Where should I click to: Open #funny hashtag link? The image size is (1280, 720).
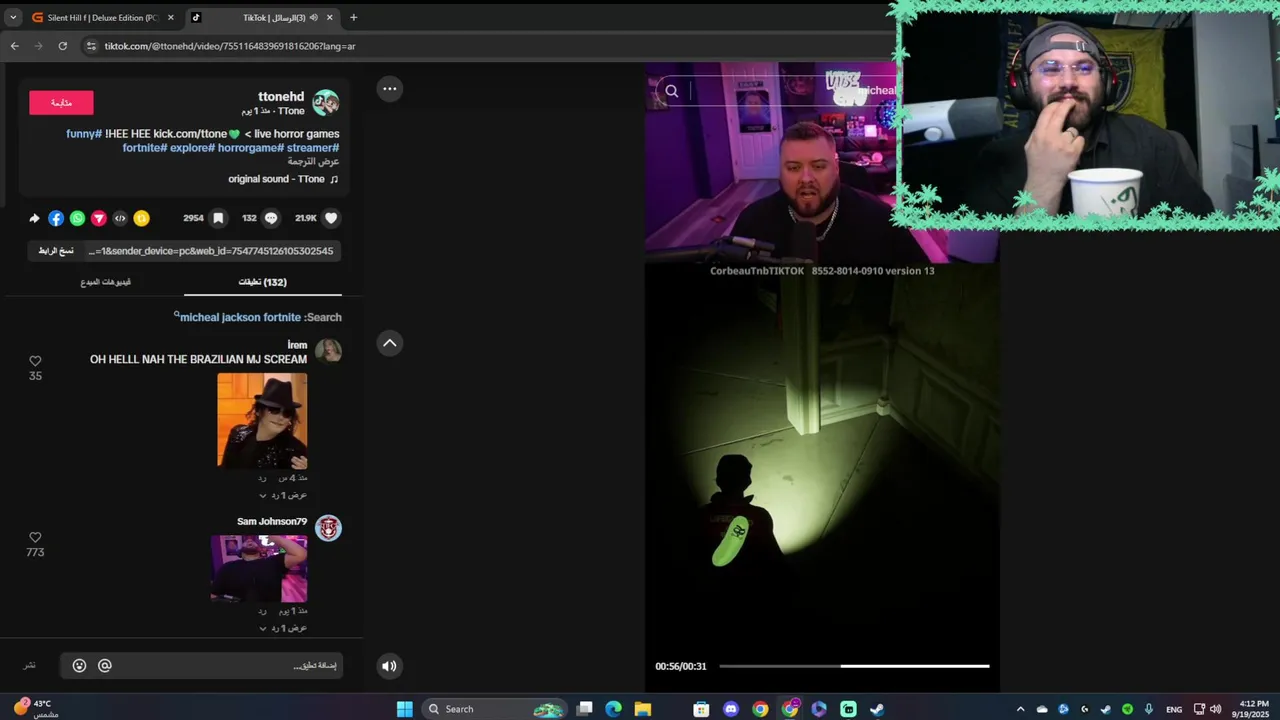coord(84,134)
